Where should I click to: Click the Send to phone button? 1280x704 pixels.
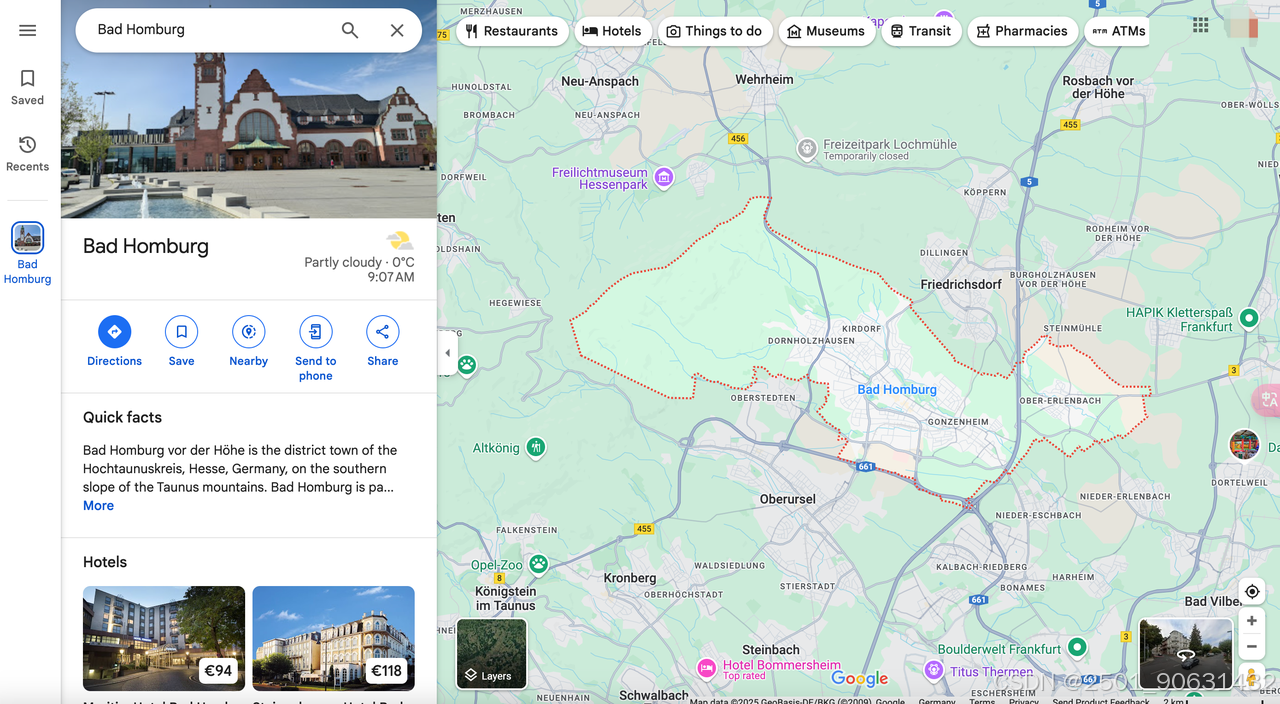[316, 348]
